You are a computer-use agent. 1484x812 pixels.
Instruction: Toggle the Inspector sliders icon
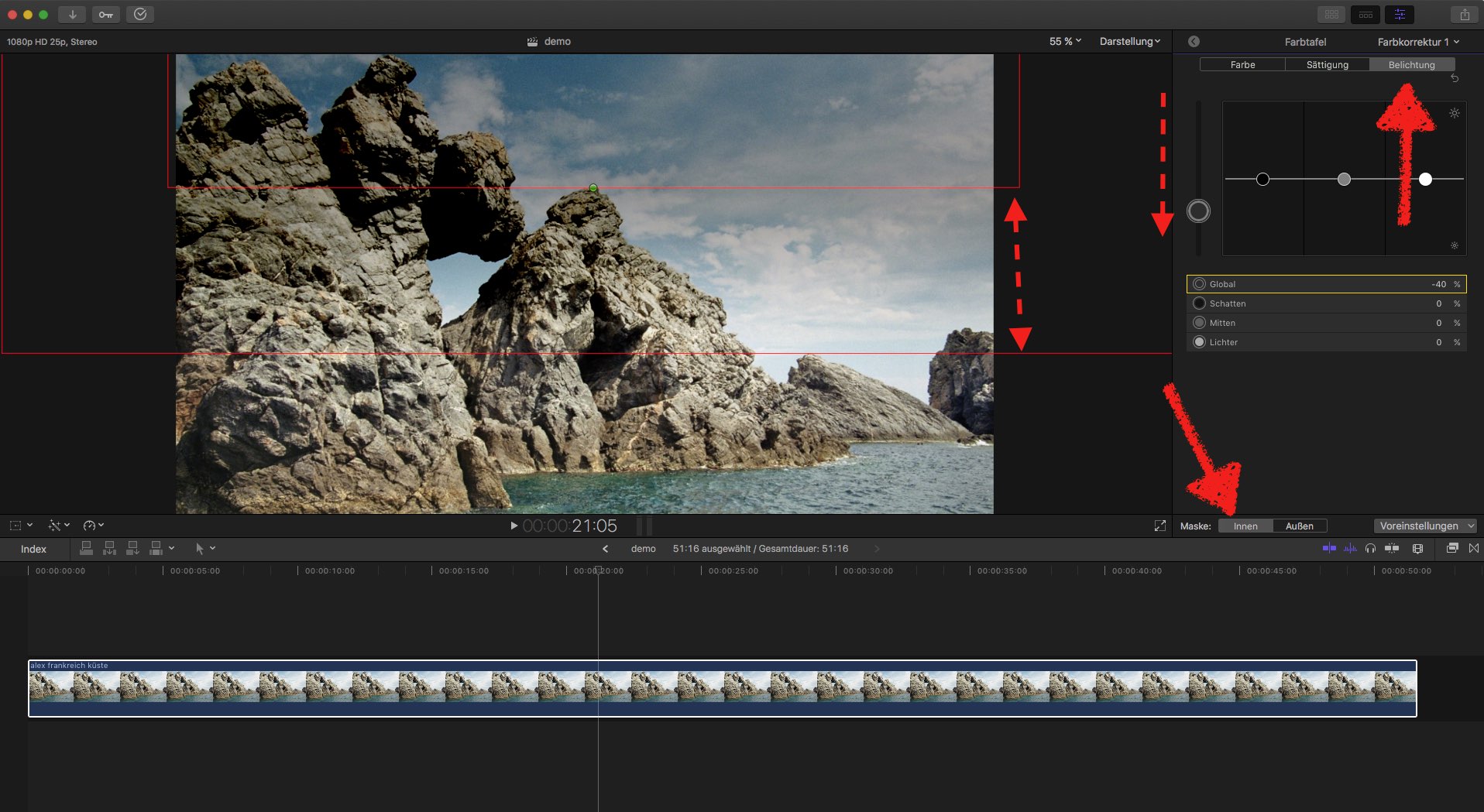1400,15
